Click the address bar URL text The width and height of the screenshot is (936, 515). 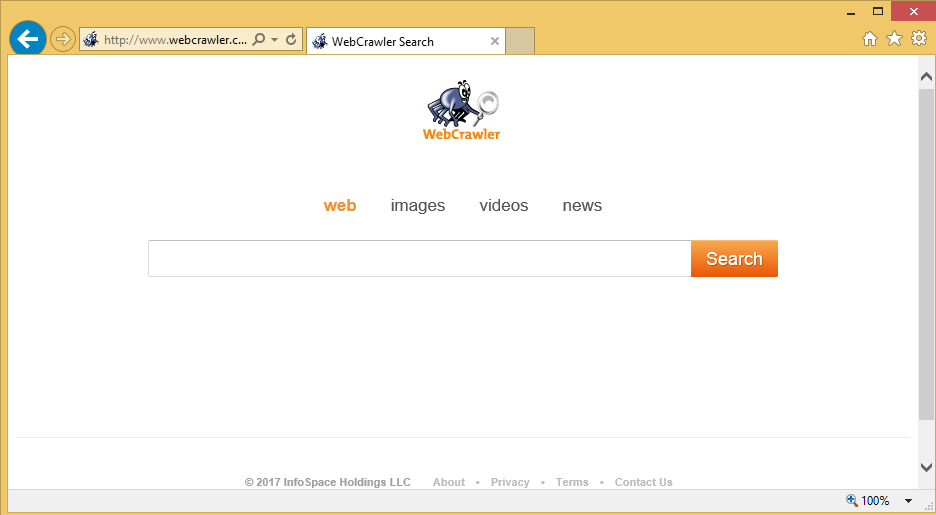[x=176, y=39]
